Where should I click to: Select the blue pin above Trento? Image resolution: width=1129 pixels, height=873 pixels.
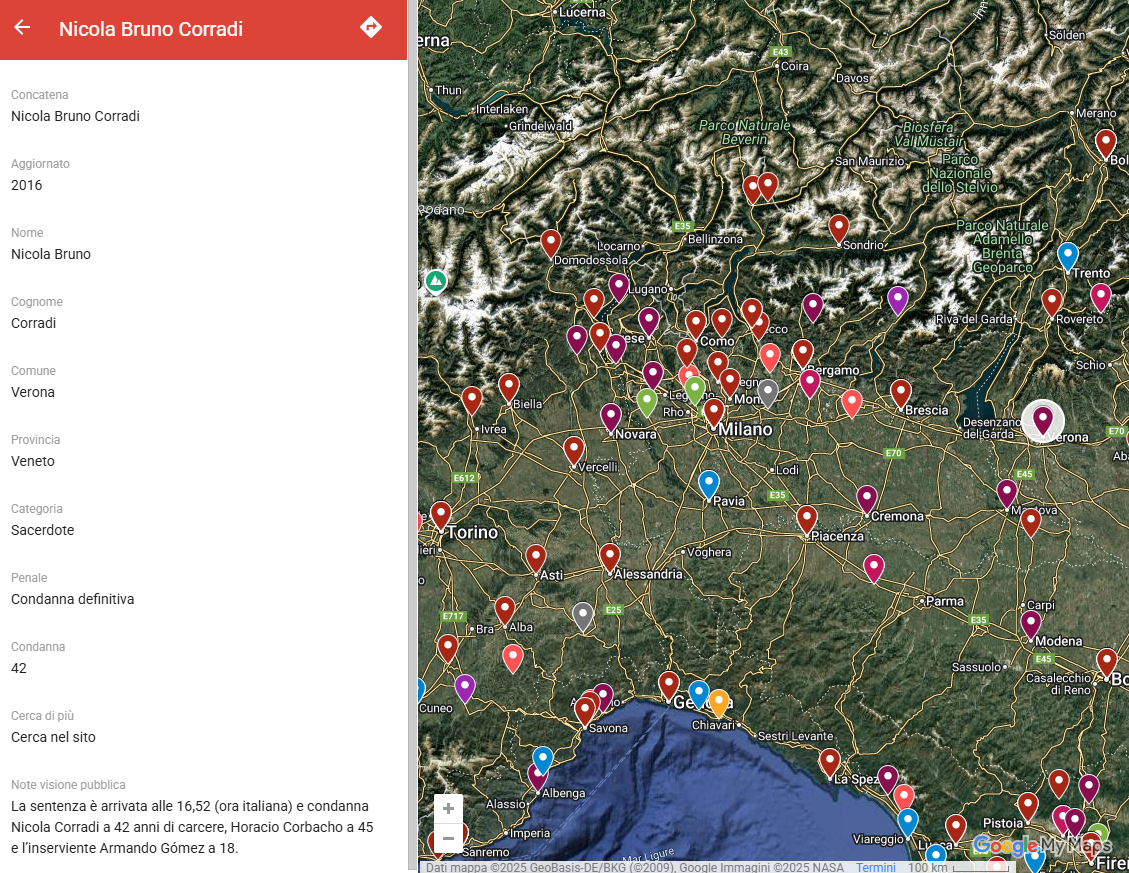1068,256
